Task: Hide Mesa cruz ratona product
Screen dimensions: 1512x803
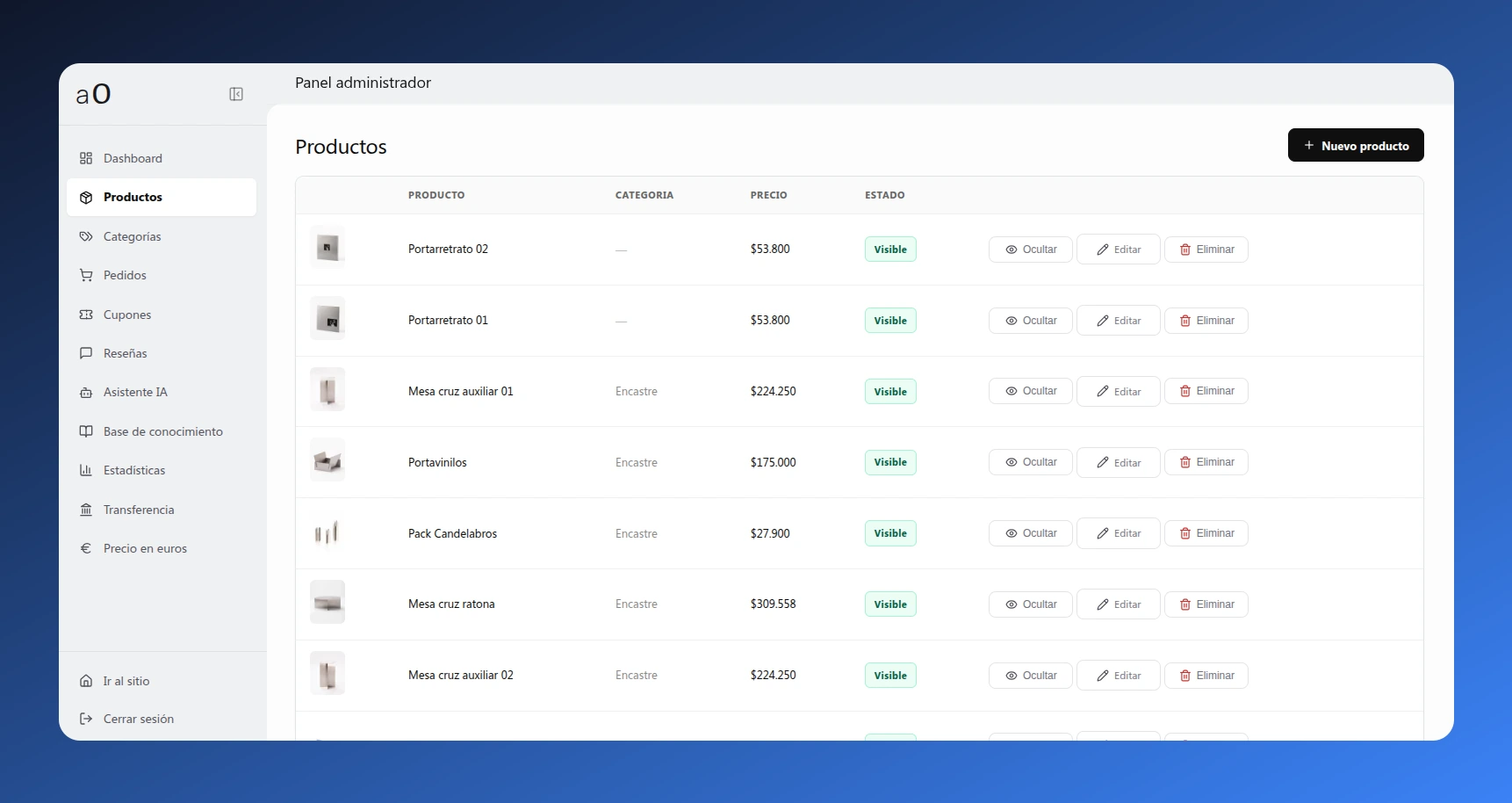Action: [1031, 604]
